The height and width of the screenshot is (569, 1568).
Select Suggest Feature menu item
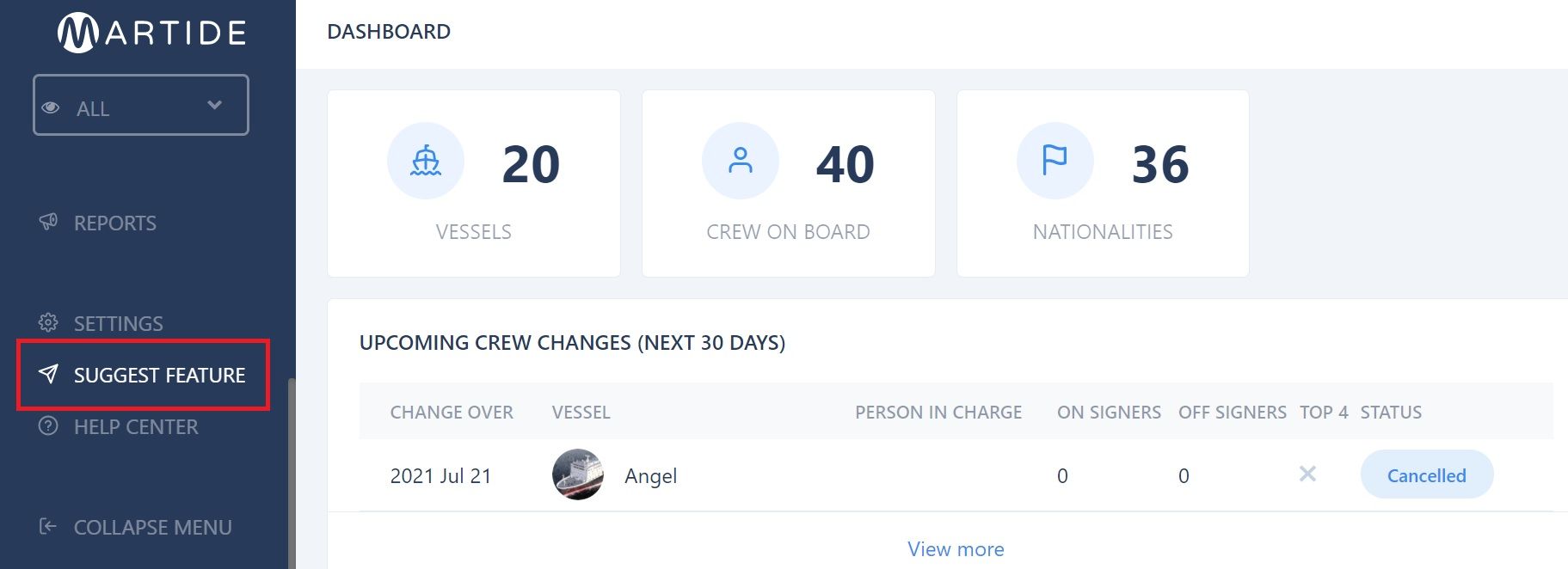[144, 375]
